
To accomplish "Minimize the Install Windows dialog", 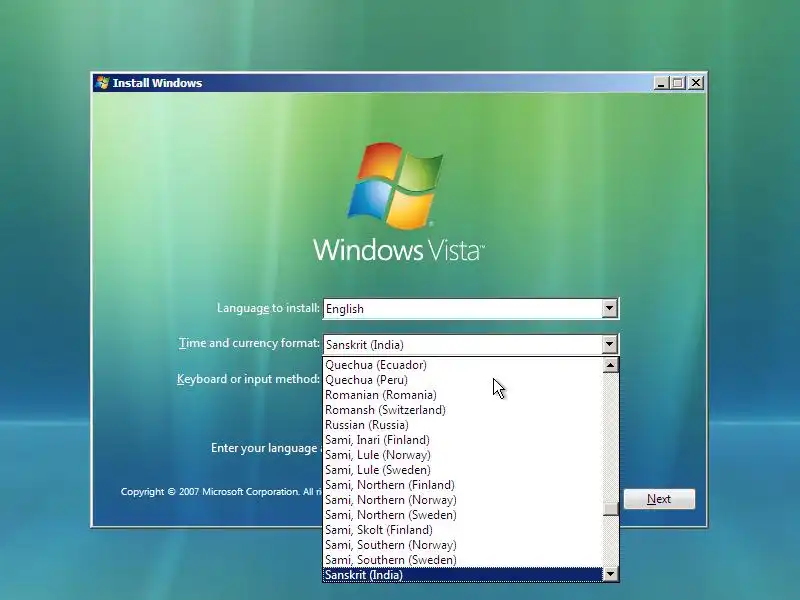I will click(x=661, y=83).
